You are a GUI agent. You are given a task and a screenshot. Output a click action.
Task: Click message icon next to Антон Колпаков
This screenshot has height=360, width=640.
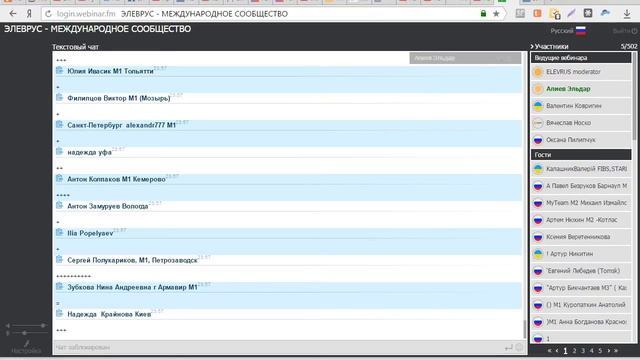(59, 178)
